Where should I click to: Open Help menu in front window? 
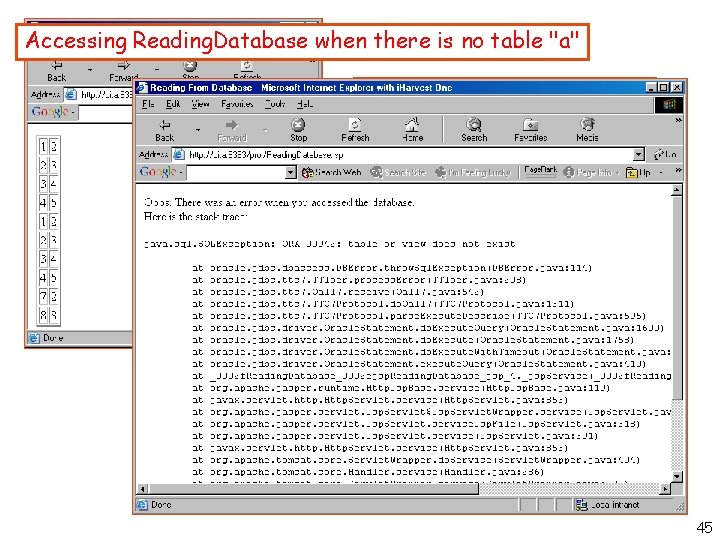[305, 105]
